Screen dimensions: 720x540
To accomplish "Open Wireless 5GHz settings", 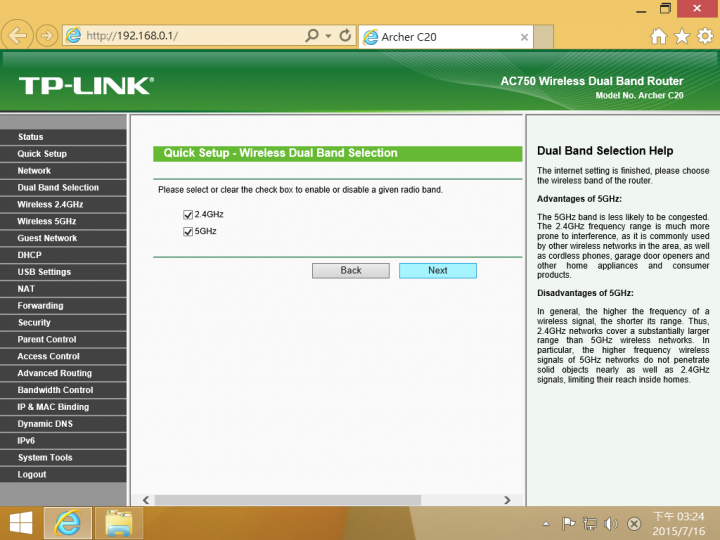I will pyautogui.click(x=63, y=221).
